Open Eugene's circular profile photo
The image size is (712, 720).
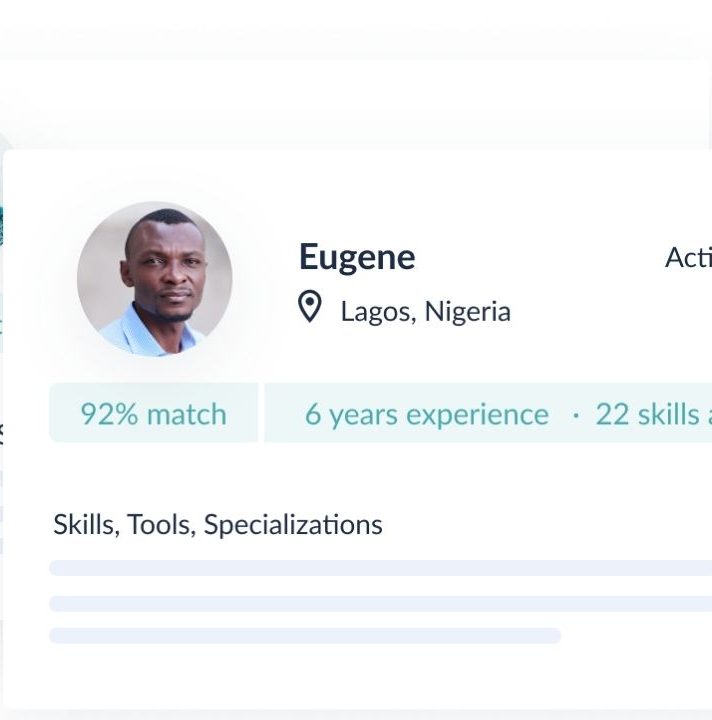coord(155,279)
